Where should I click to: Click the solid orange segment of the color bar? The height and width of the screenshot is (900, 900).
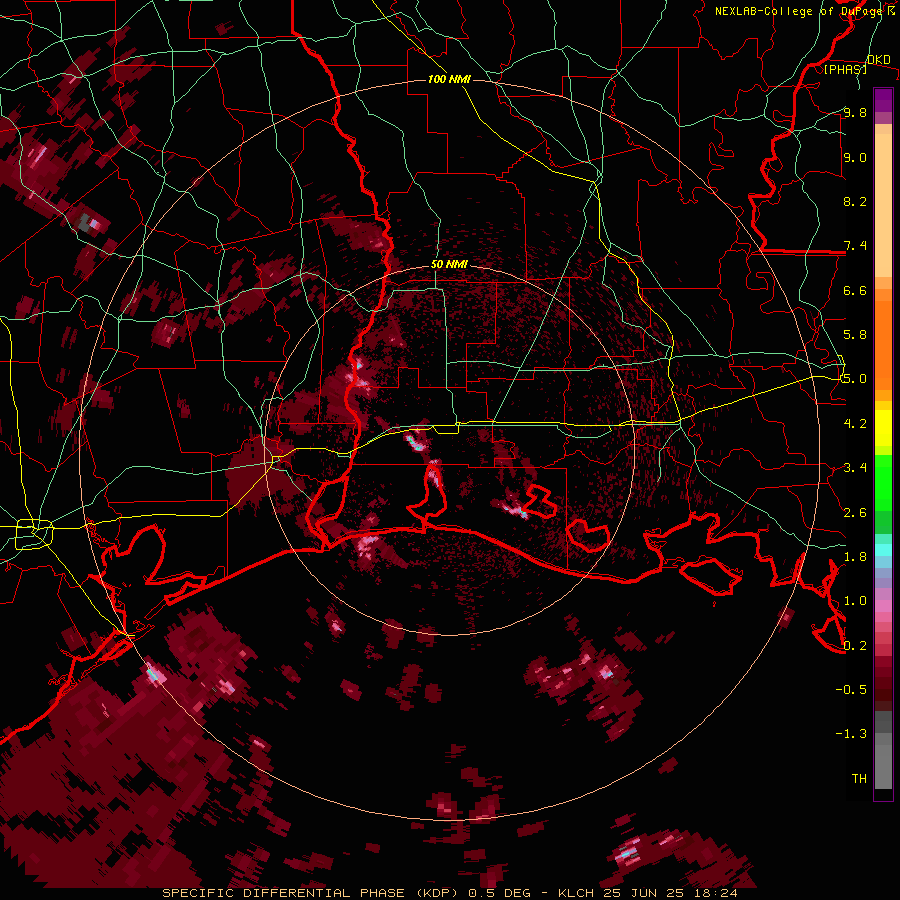883,344
